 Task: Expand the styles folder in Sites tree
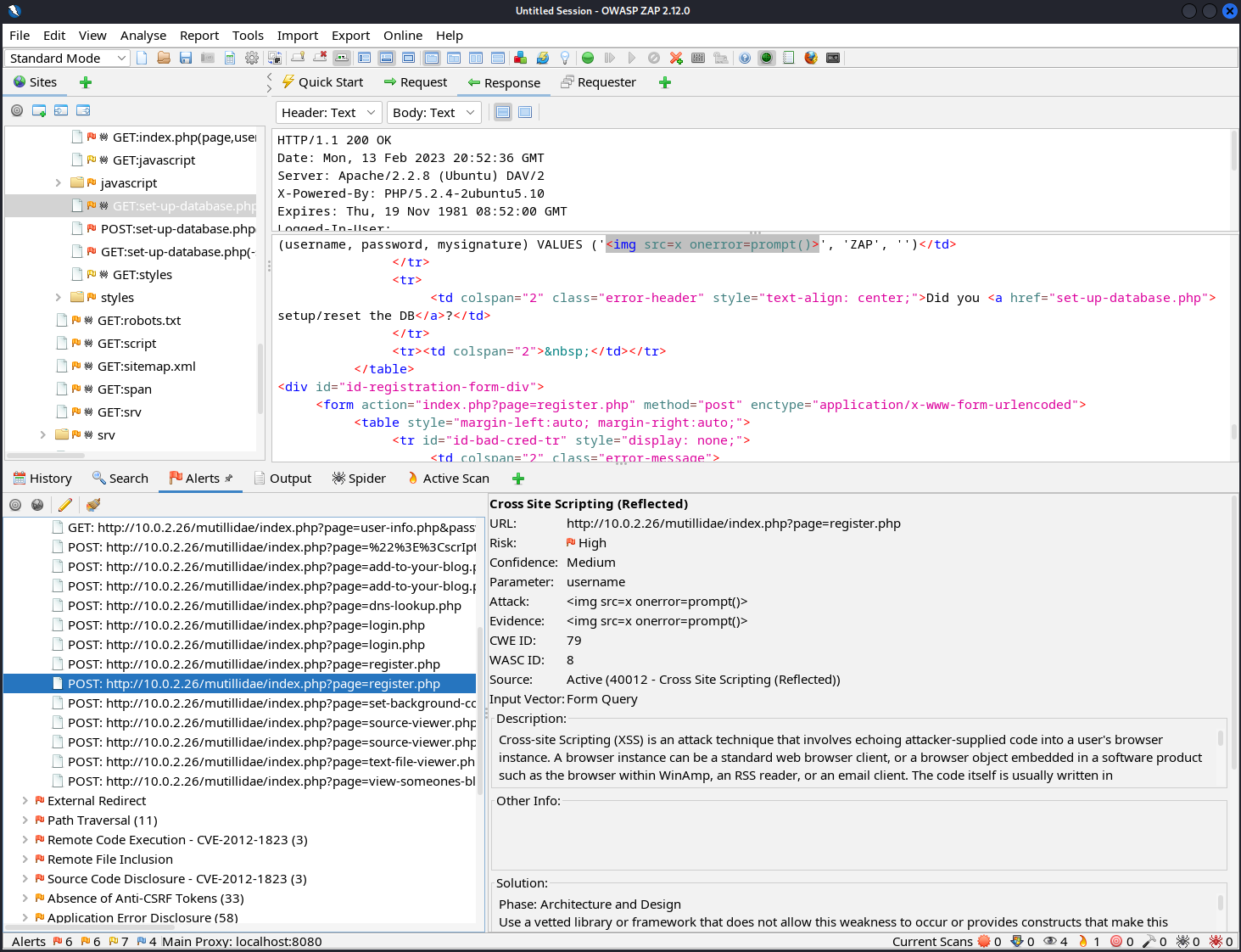tap(58, 297)
